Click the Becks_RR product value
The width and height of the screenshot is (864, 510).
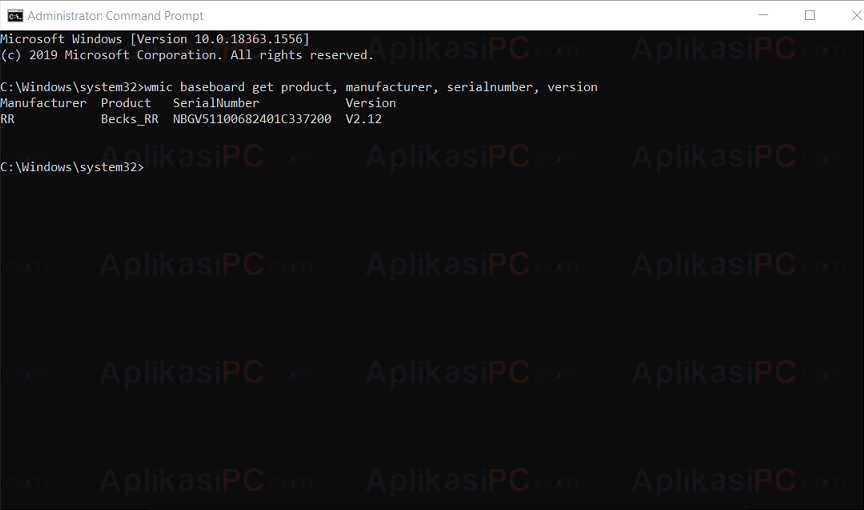pos(129,119)
